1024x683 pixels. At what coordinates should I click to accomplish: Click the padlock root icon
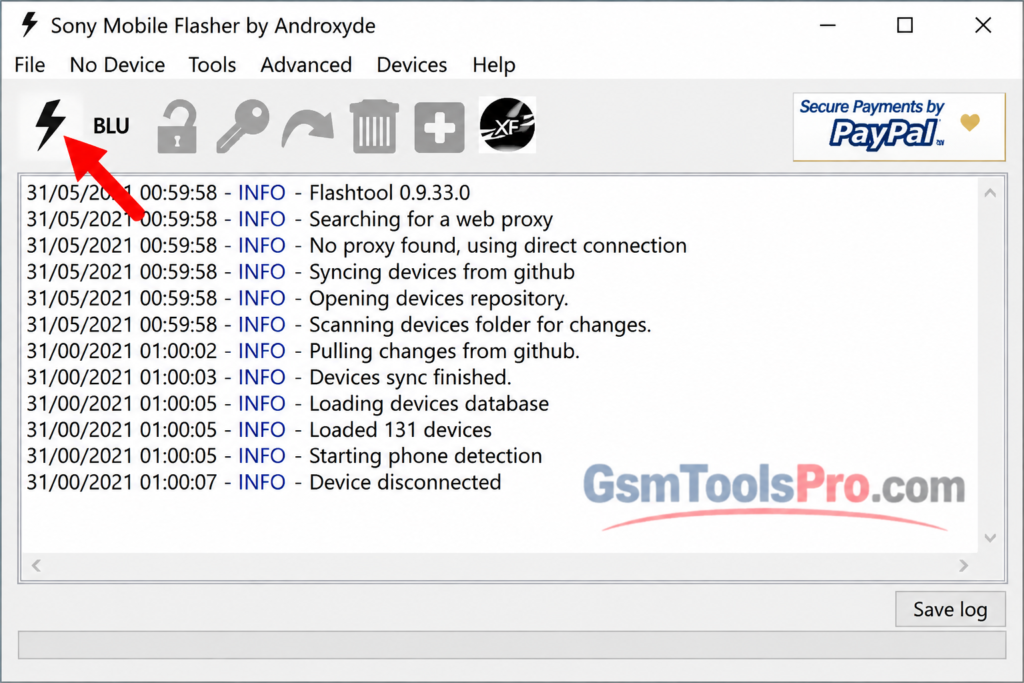click(x=178, y=127)
